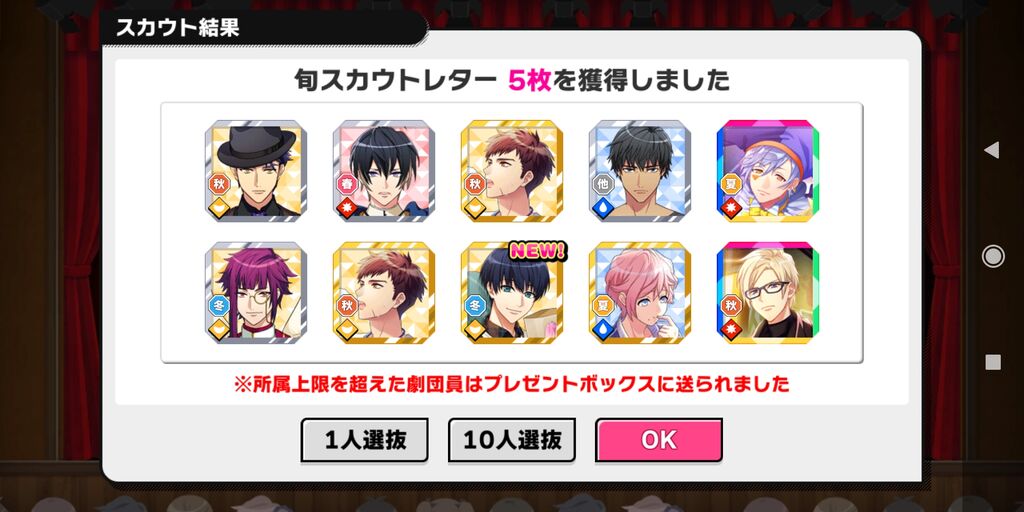The height and width of the screenshot is (512, 1024).
Task: Tap the Android back triangle icon
Action: point(992,150)
